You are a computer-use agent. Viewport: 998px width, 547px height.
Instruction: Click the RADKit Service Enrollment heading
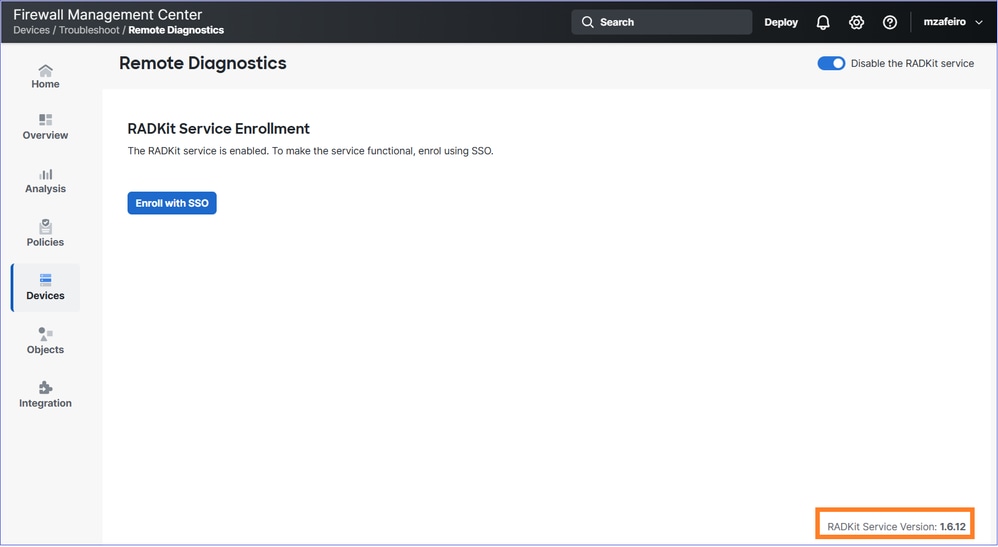[x=218, y=129]
